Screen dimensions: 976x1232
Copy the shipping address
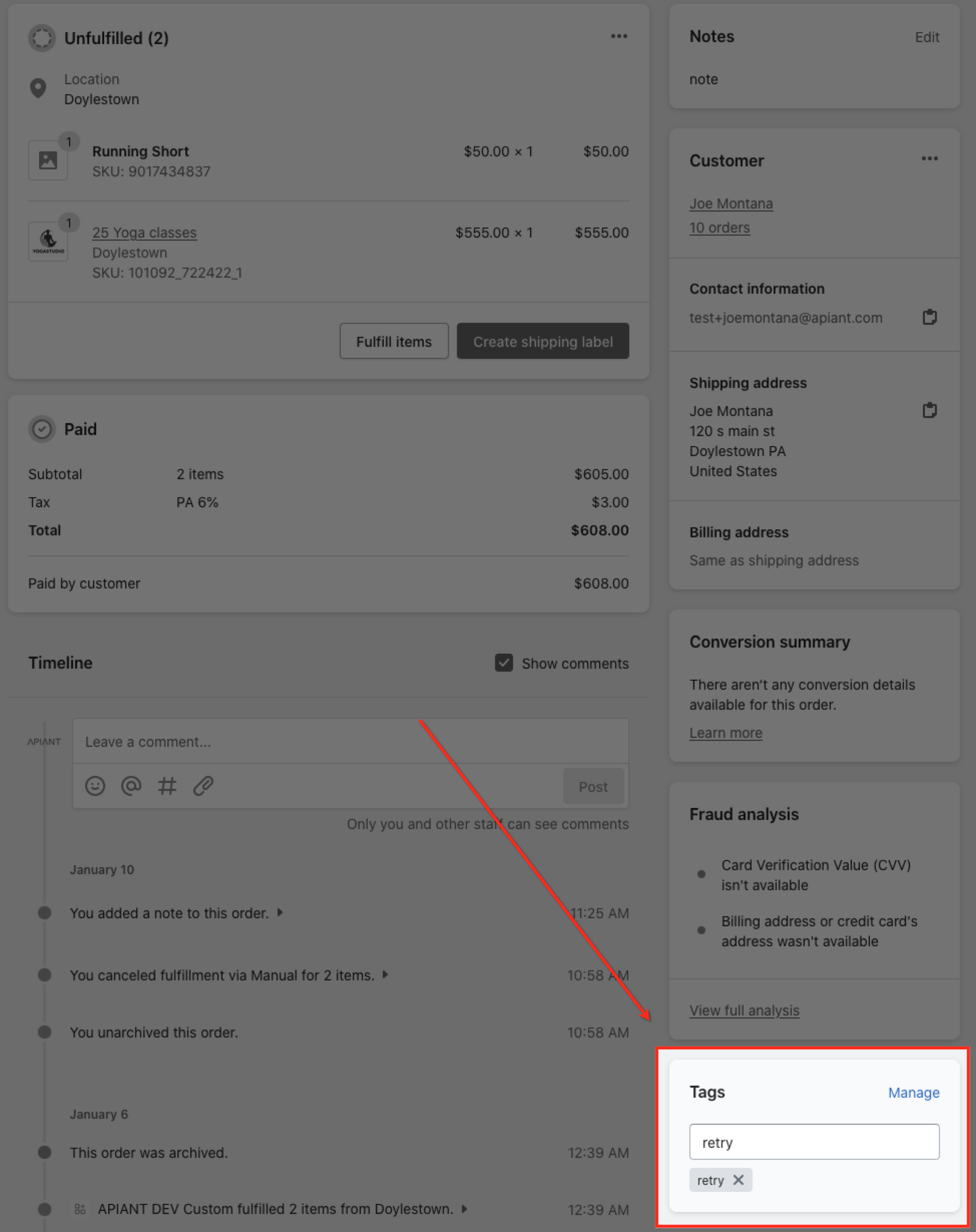point(929,410)
